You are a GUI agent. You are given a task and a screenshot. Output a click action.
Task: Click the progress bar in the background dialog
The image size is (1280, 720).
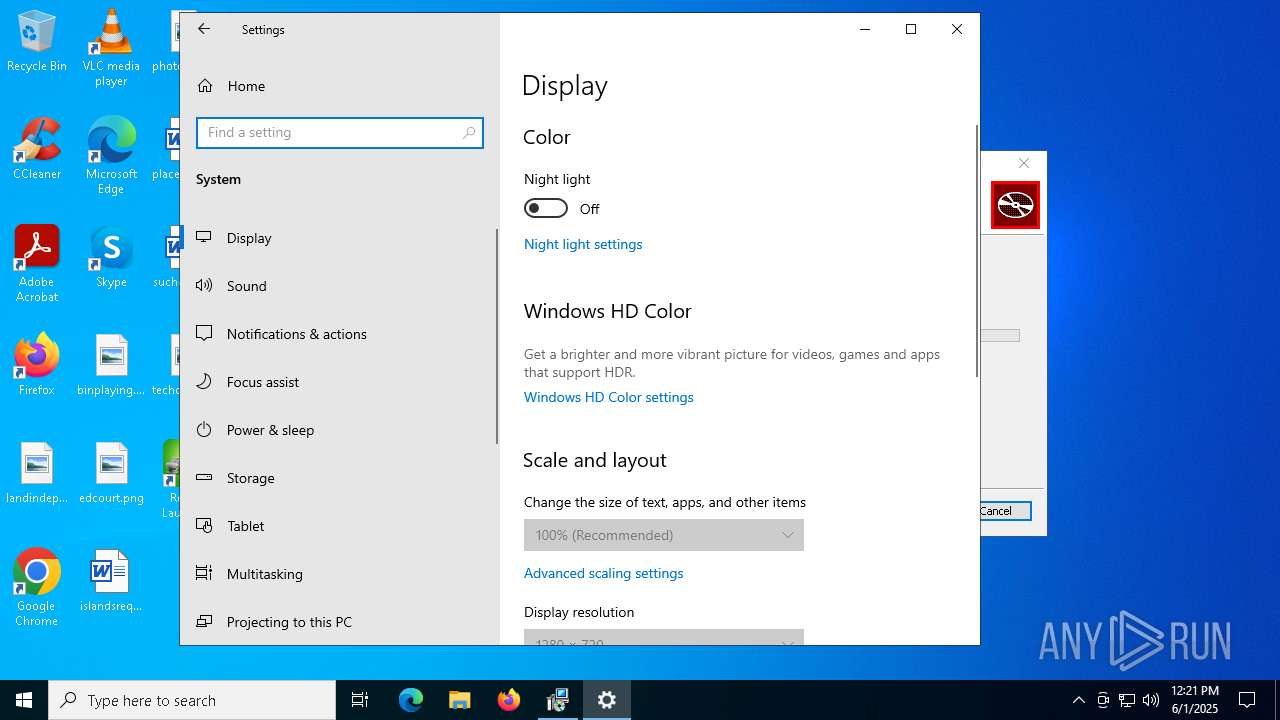pyautogui.click(x=1000, y=336)
